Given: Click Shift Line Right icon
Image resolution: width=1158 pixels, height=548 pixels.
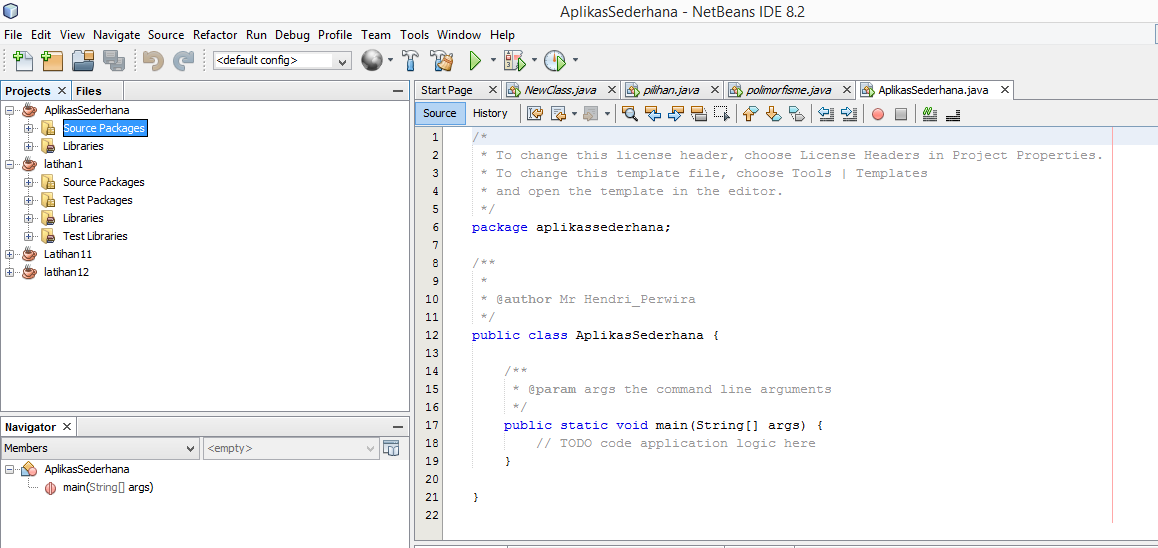Looking at the screenshot, I should tap(849, 114).
